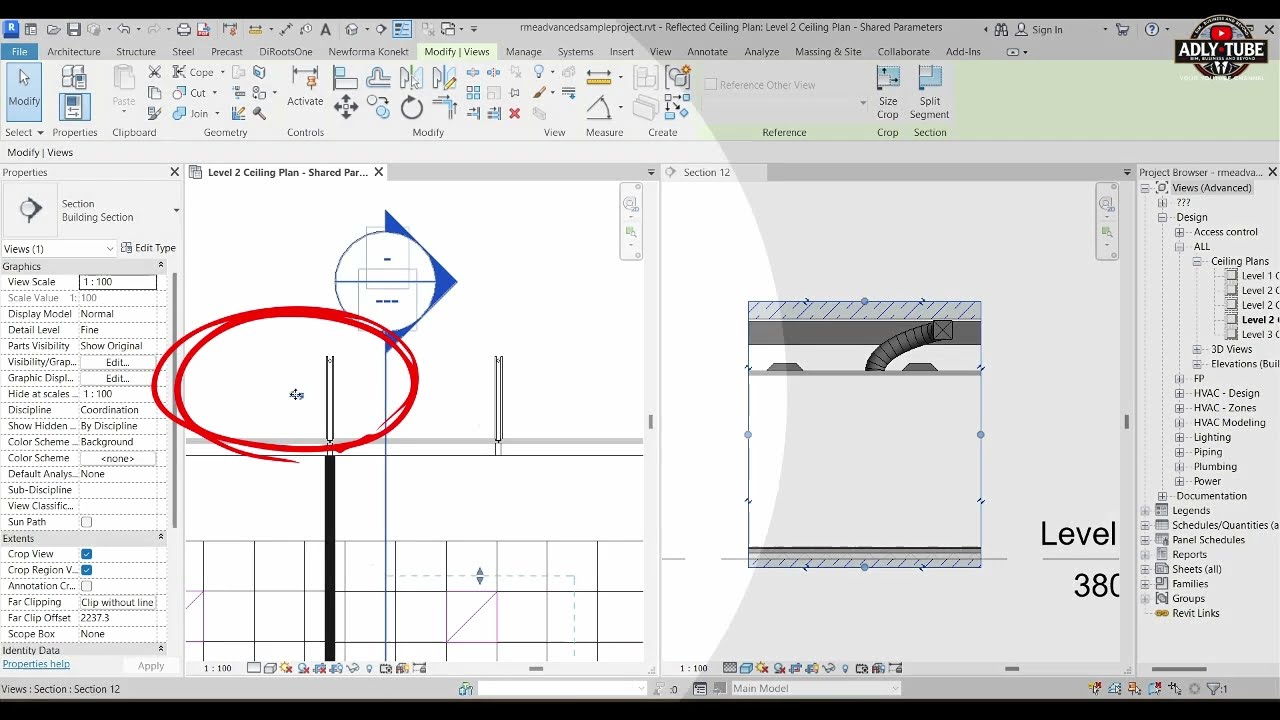The image size is (1280, 720).
Task: Select Revit Links in Project Browser
Action: click(x=1195, y=613)
